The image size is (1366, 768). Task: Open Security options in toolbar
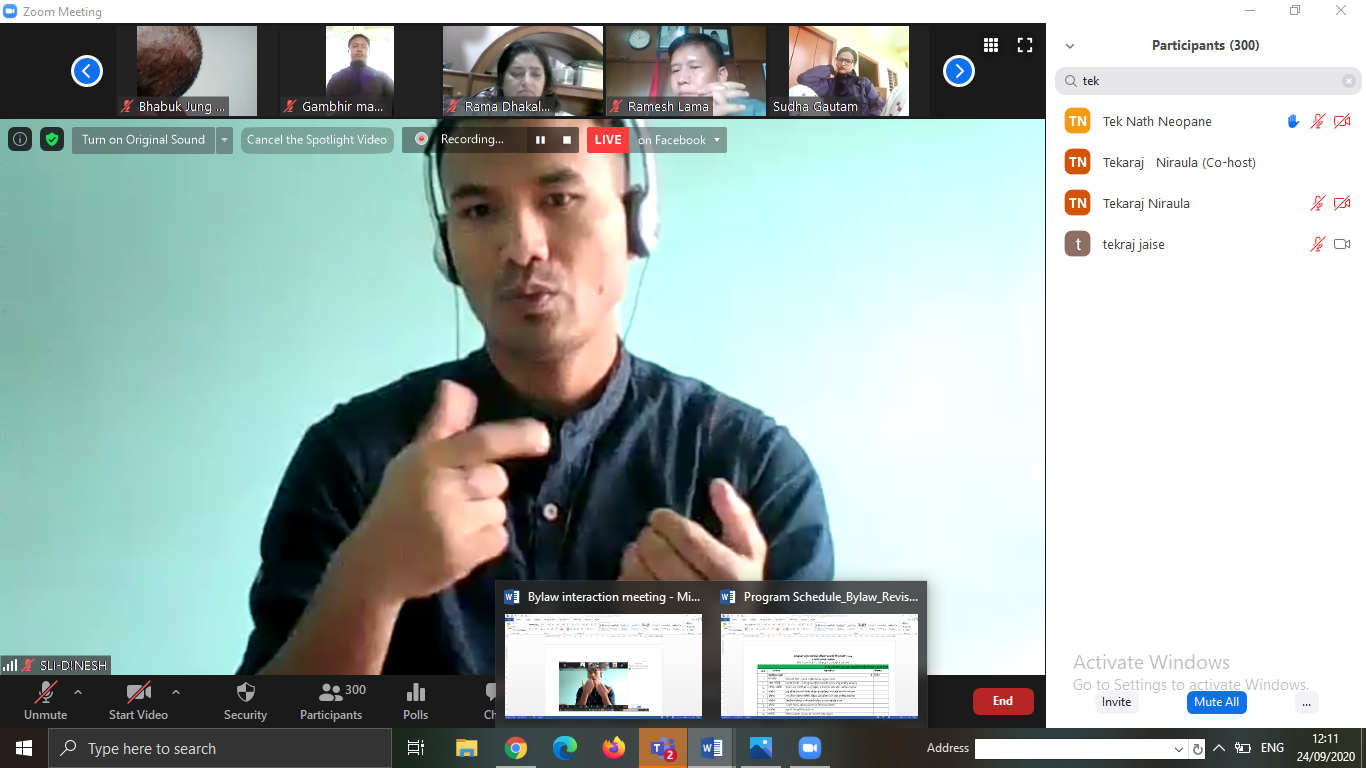click(245, 701)
